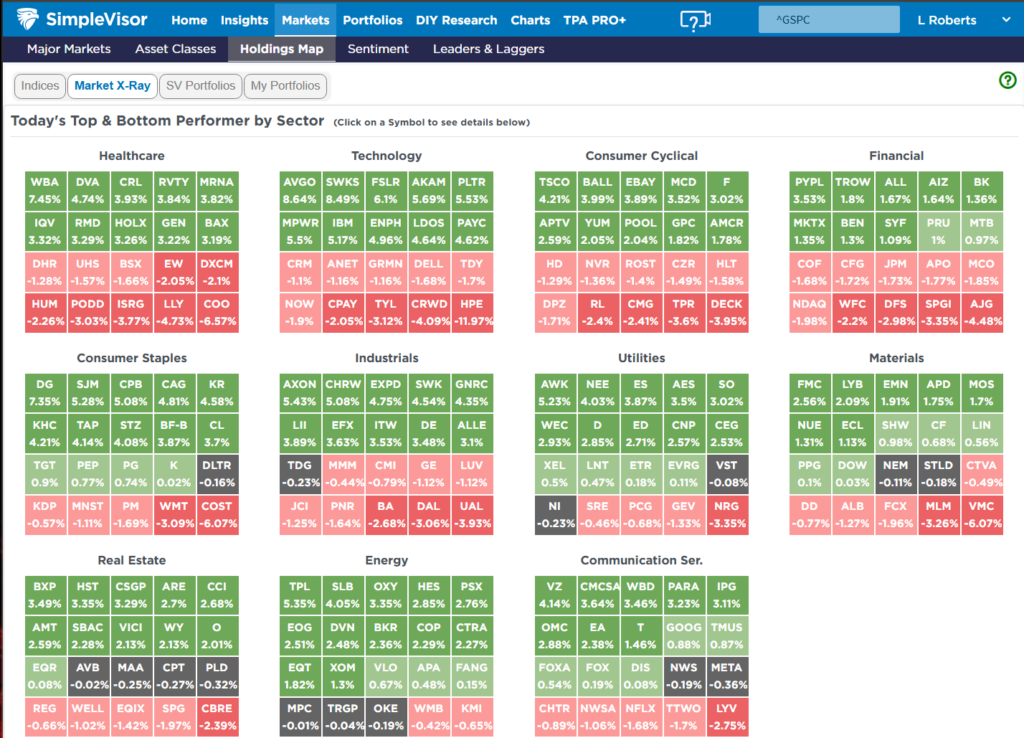Click DECK tile at -3.95%
1024x738 pixels.
point(727,313)
